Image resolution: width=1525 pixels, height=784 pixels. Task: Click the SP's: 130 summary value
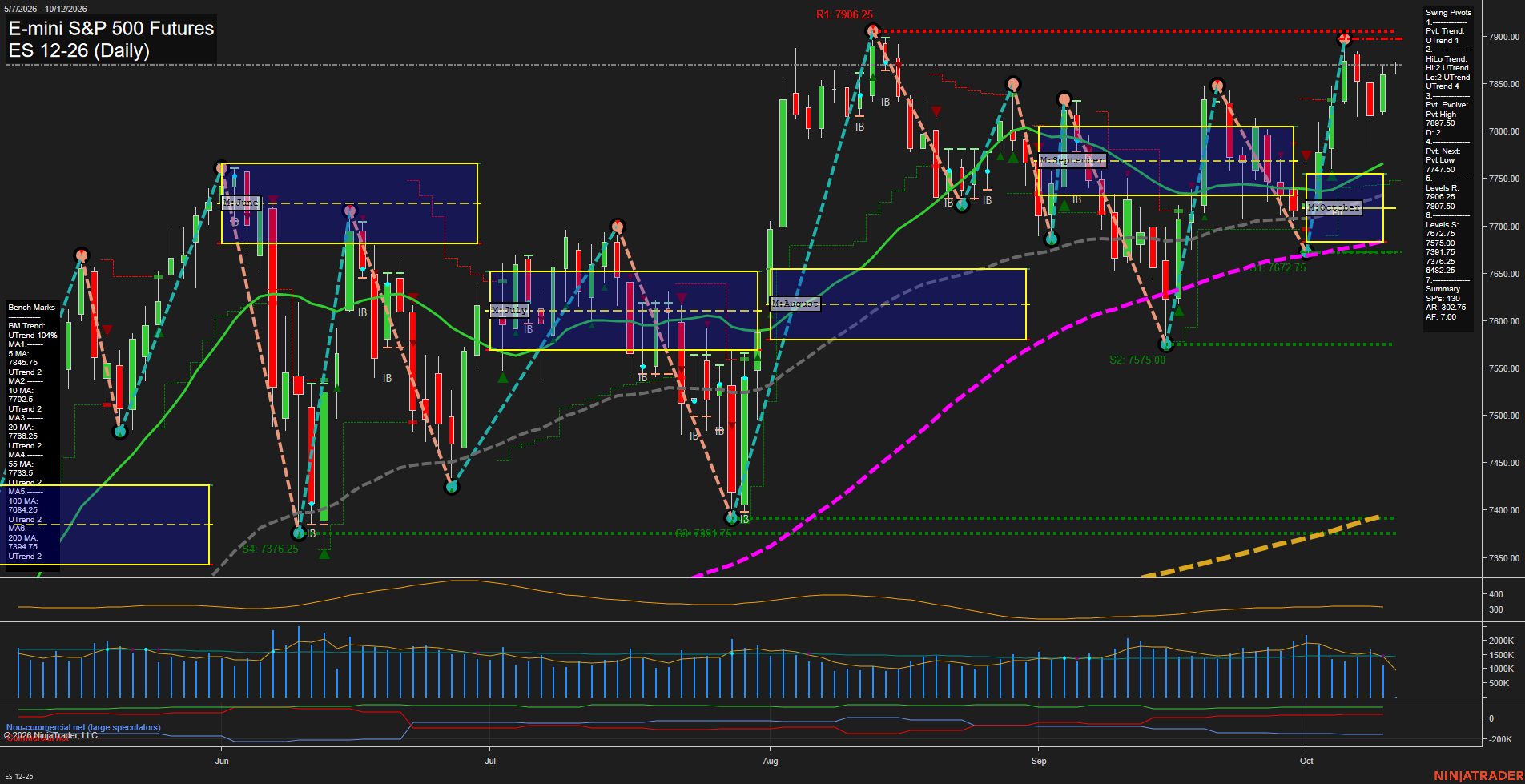1443,299
